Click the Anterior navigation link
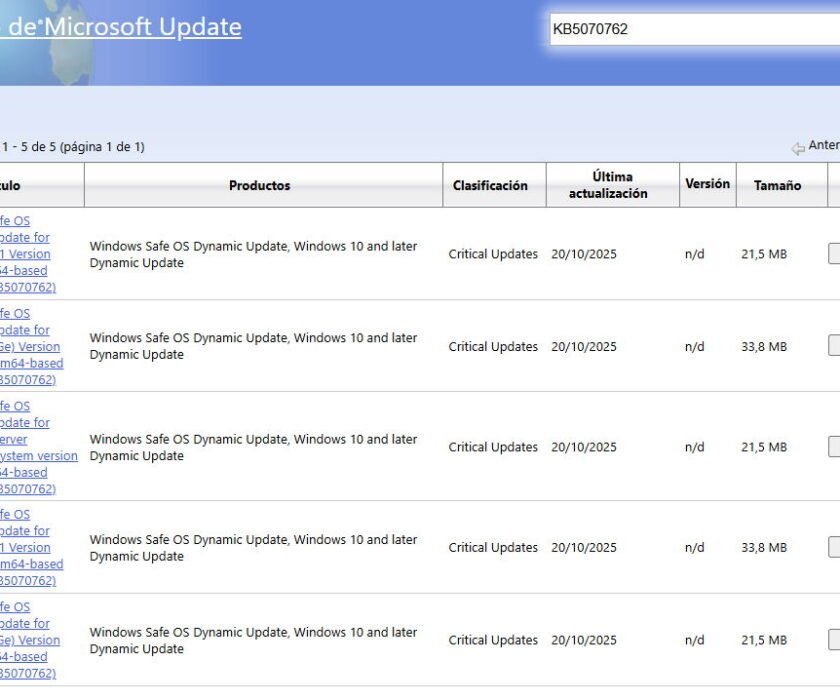Image resolution: width=840 pixels, height=700 pixels. point(825,144)
